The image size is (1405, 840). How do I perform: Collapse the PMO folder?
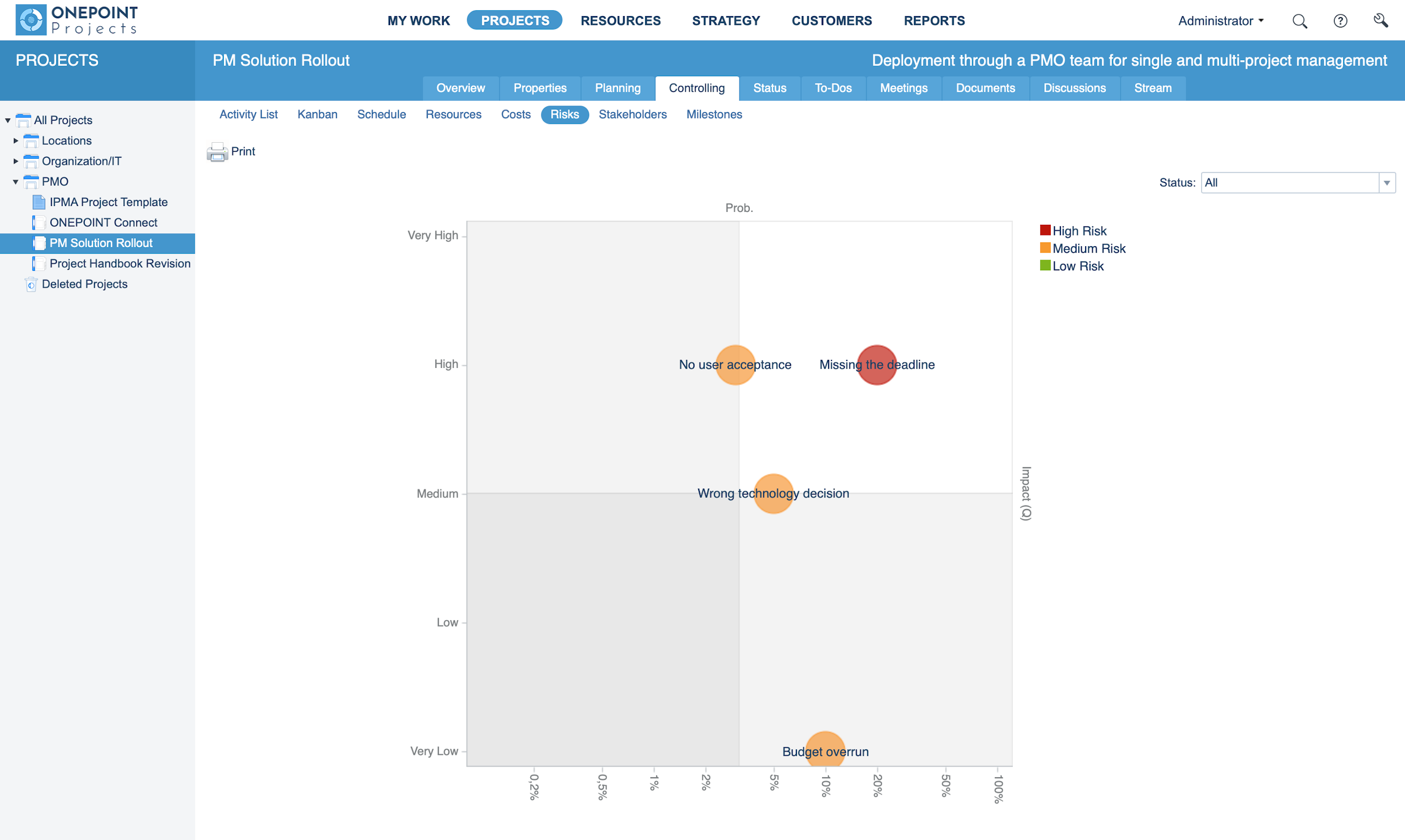15,181
